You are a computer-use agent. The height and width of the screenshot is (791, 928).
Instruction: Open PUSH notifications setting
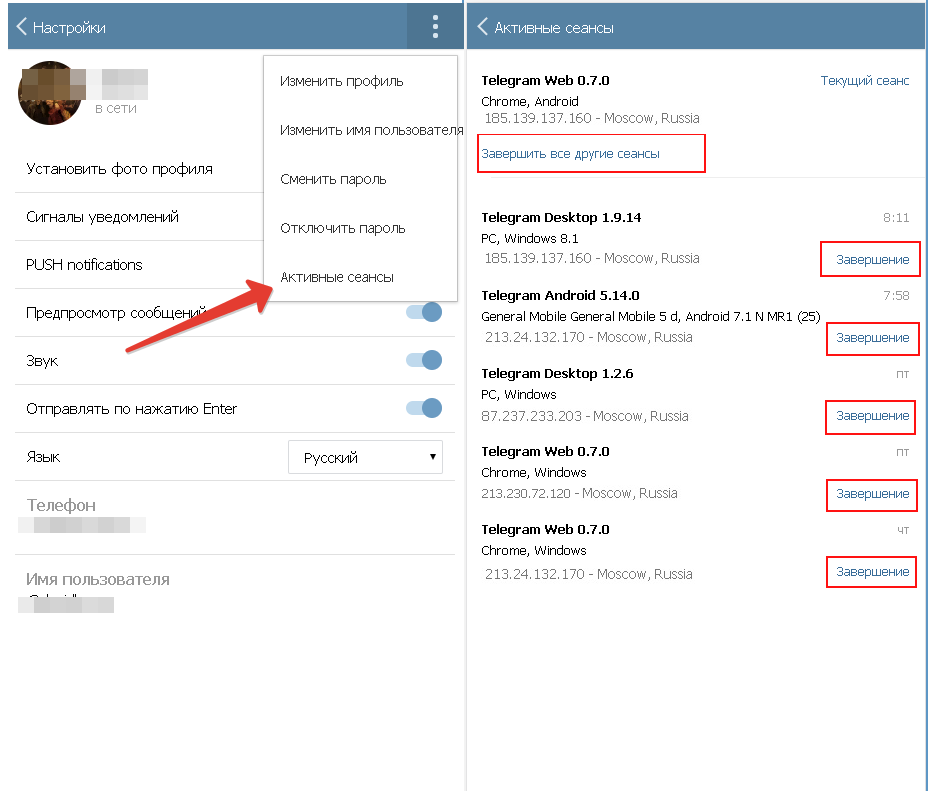[x=84, y=265]
